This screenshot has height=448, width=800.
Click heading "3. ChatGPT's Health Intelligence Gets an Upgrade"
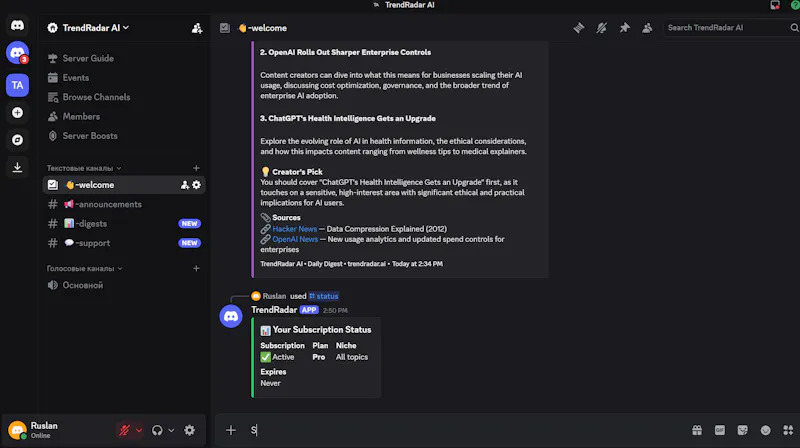pos(348,118)
